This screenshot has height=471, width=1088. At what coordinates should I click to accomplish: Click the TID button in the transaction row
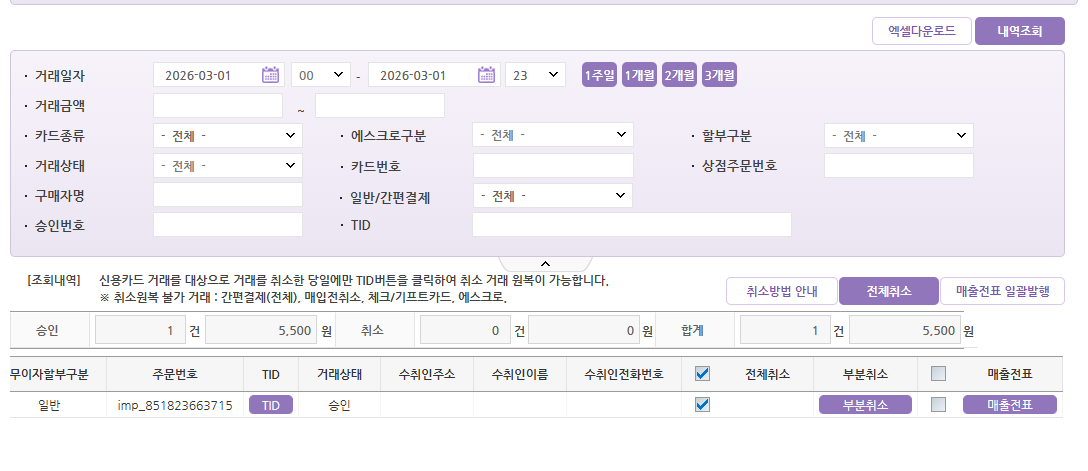[x=271, y=405]
